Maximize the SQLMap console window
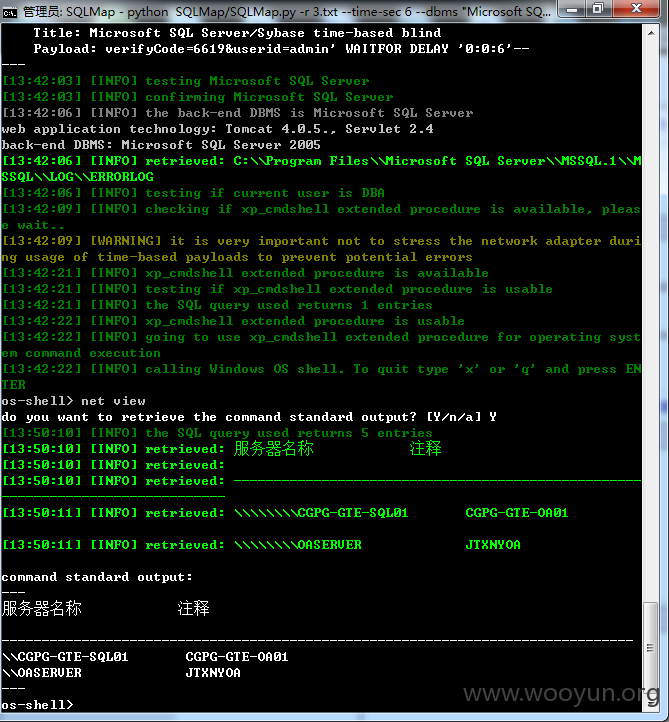 (598, 9)
